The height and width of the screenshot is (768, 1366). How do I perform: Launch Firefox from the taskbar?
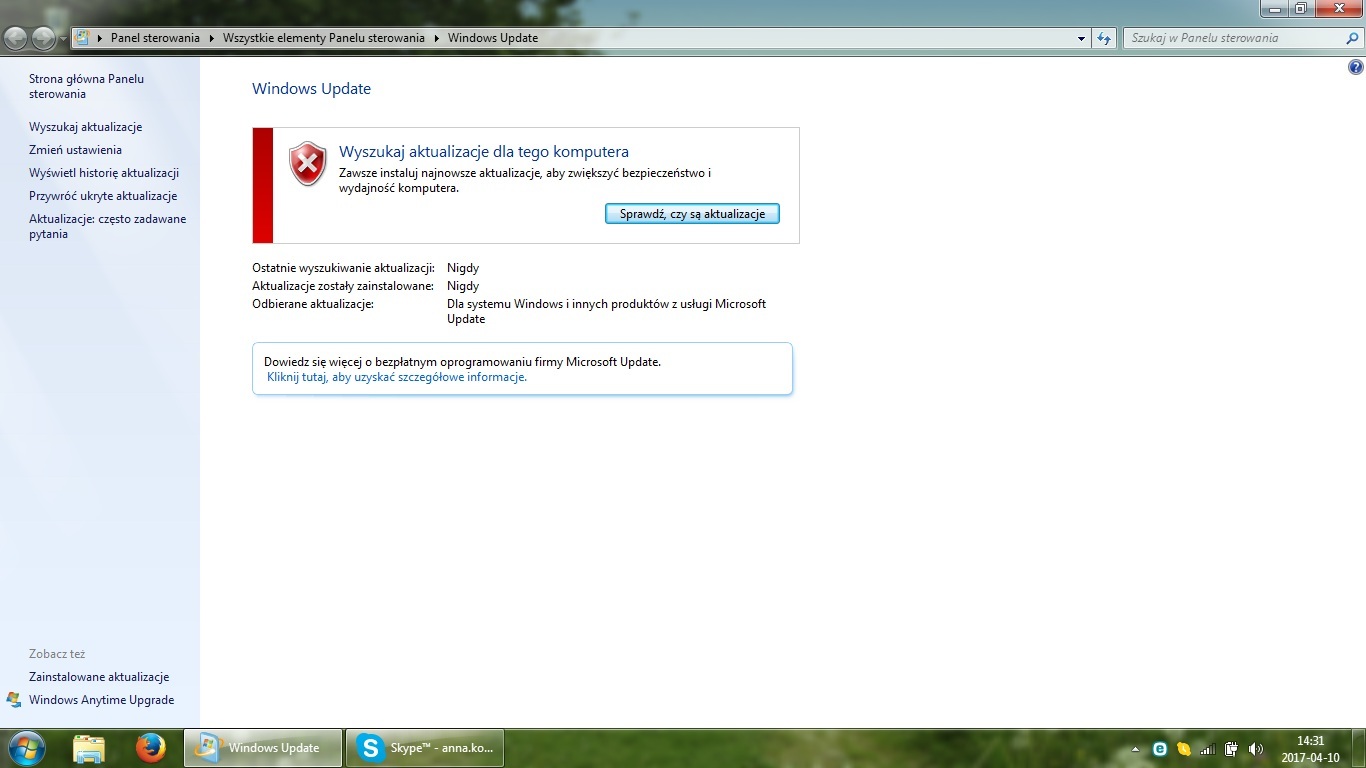coord(150,748)
